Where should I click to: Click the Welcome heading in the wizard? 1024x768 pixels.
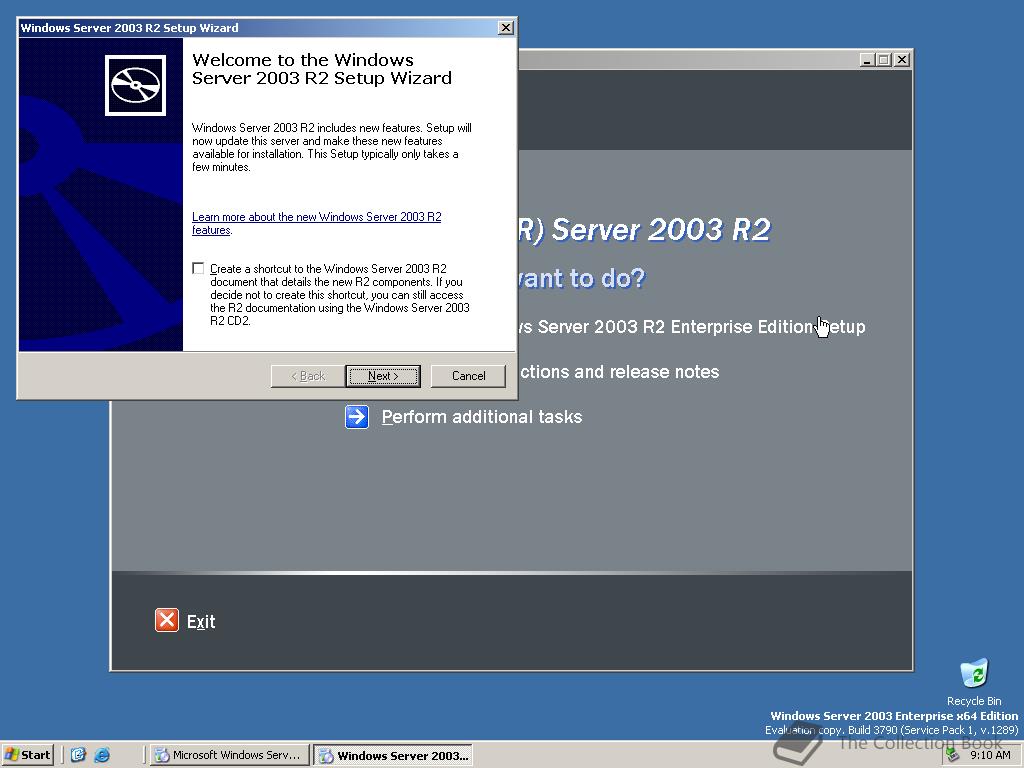pyautogui.click(x=322, y=69)
